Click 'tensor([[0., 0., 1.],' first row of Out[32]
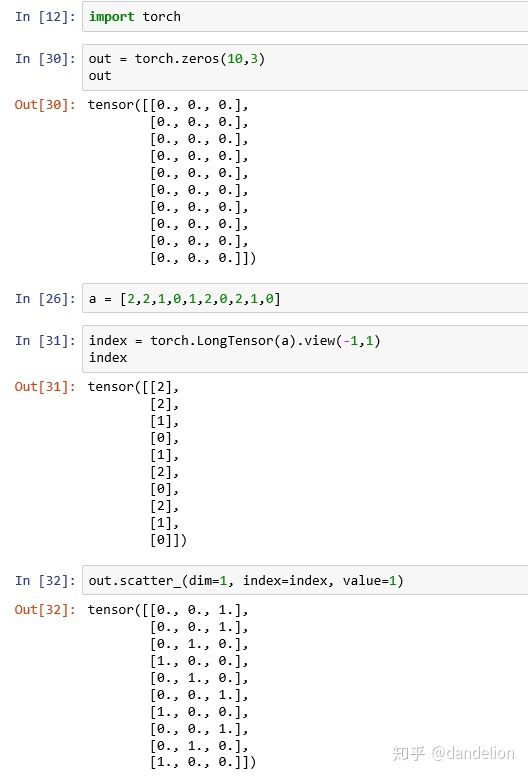The width and height of the screenshot is (528, 776). point(168,610)
